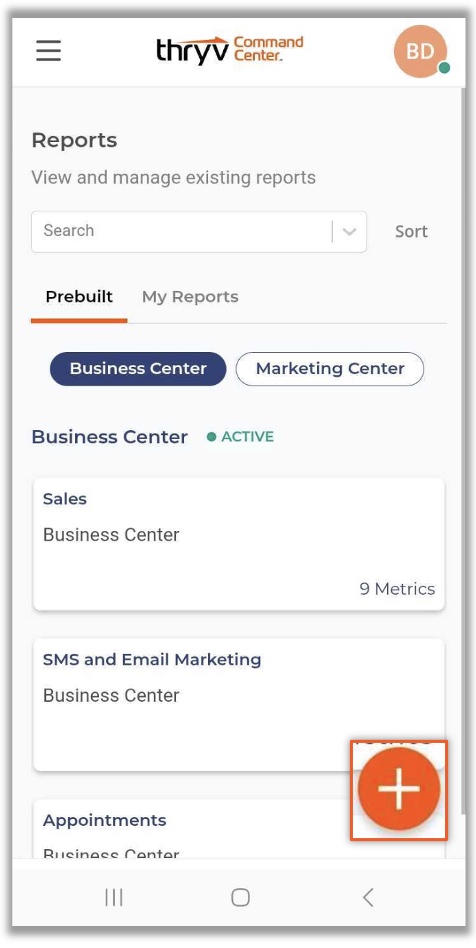Open the Android recent apps icon
Viewport: 476px width, 948px height.
(114, 897)
